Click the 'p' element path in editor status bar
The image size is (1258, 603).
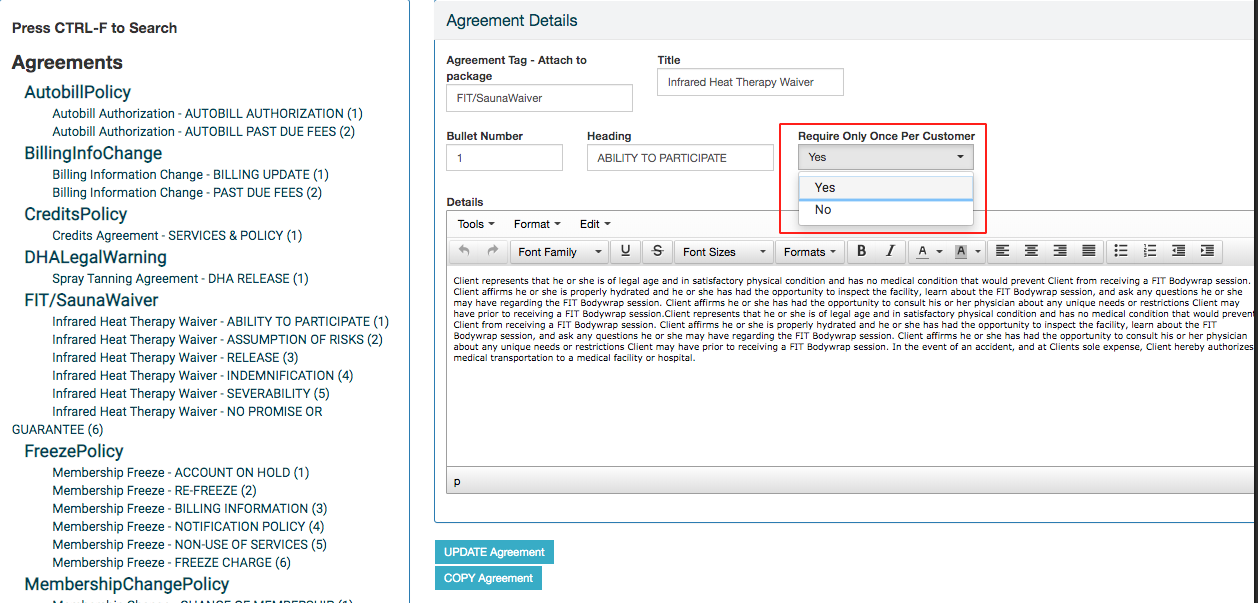pyautogui.click(x=457, y=482)
